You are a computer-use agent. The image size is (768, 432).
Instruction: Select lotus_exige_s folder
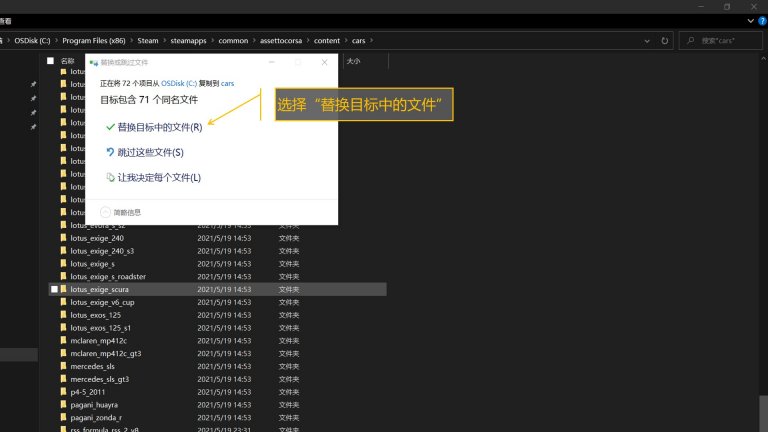93,264
